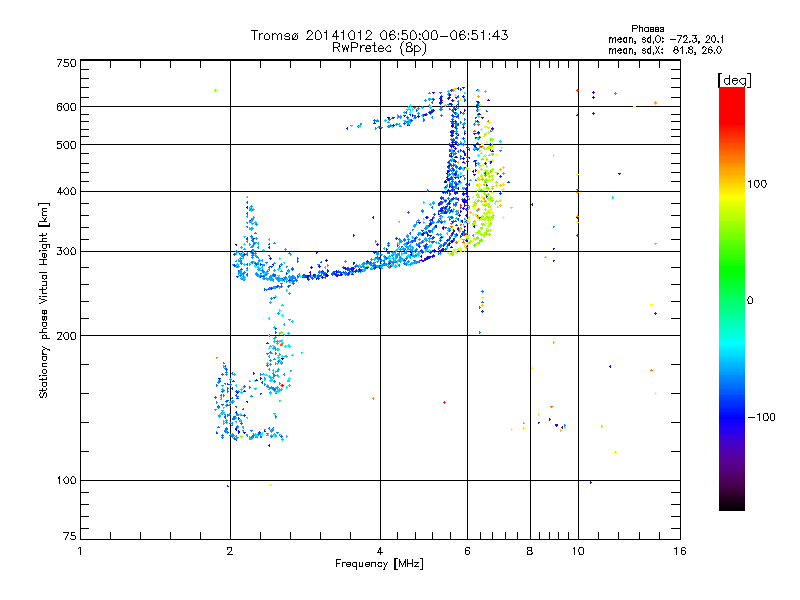The width and height of the screenshot is (800, 600).
Task: Click the x-axis tick label '2'
Action: [230, 551]
